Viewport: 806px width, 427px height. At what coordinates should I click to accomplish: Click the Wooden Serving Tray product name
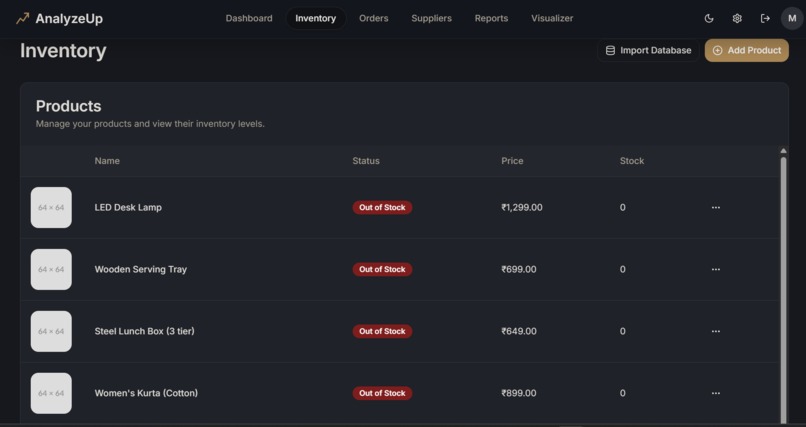click(x=141, y=269)
